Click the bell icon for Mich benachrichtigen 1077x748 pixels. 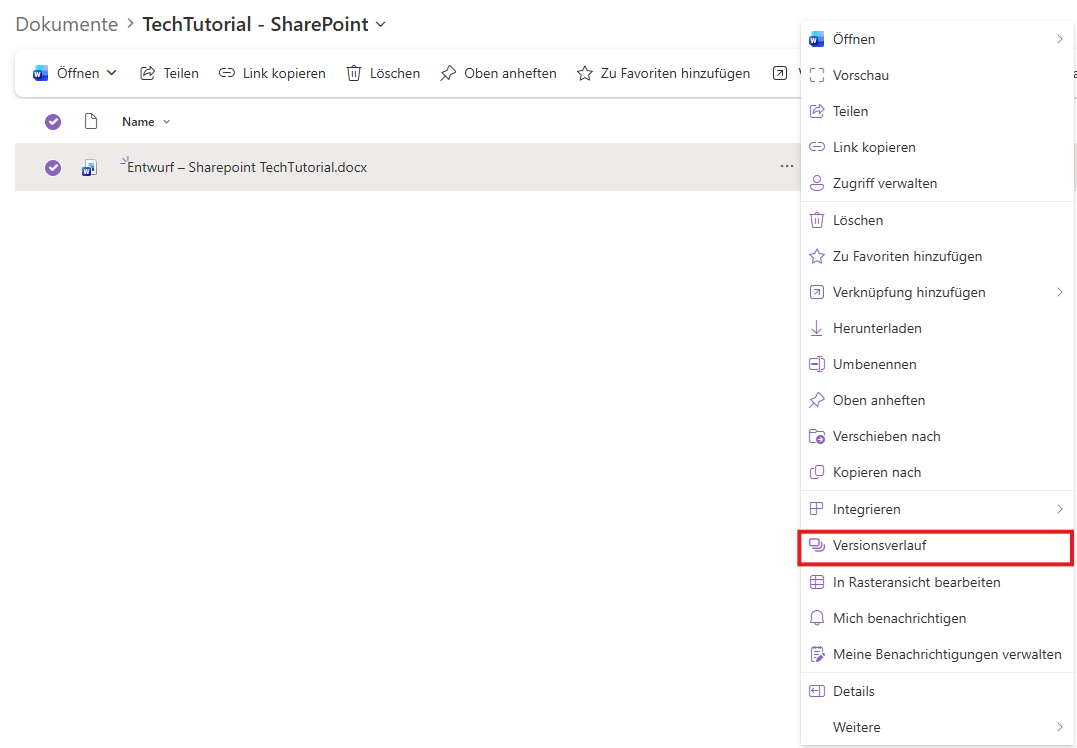817,618
